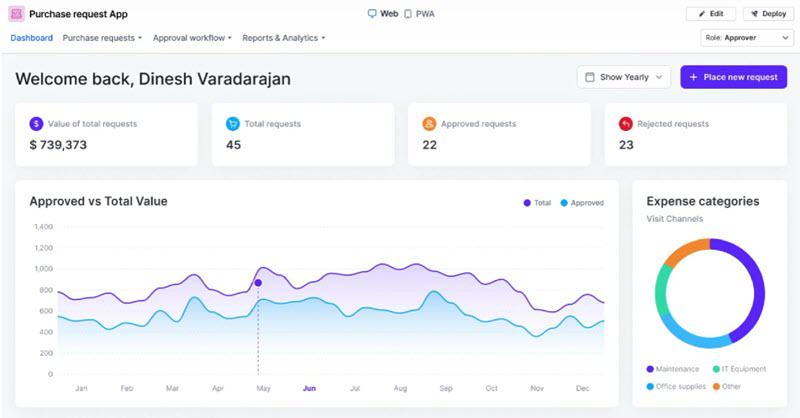Click the purple data point marker near May
The image size is (800, 418).
point(258,283)
